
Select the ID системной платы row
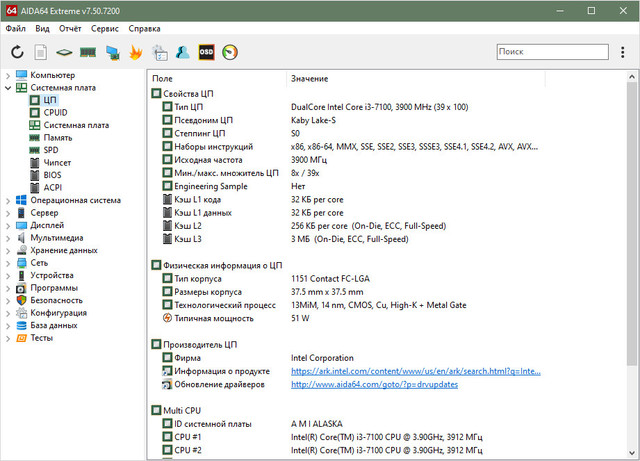252,424
